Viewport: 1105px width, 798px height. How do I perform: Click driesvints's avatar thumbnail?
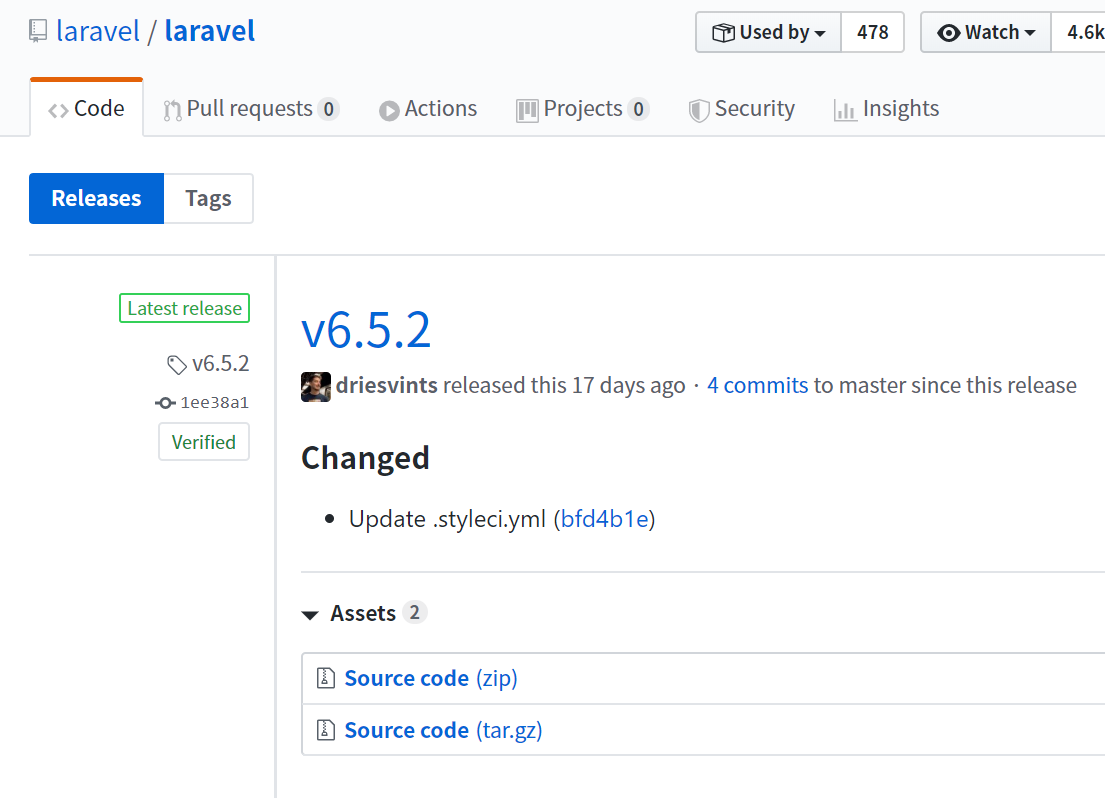pyautogui.click(x=315, y=385)
